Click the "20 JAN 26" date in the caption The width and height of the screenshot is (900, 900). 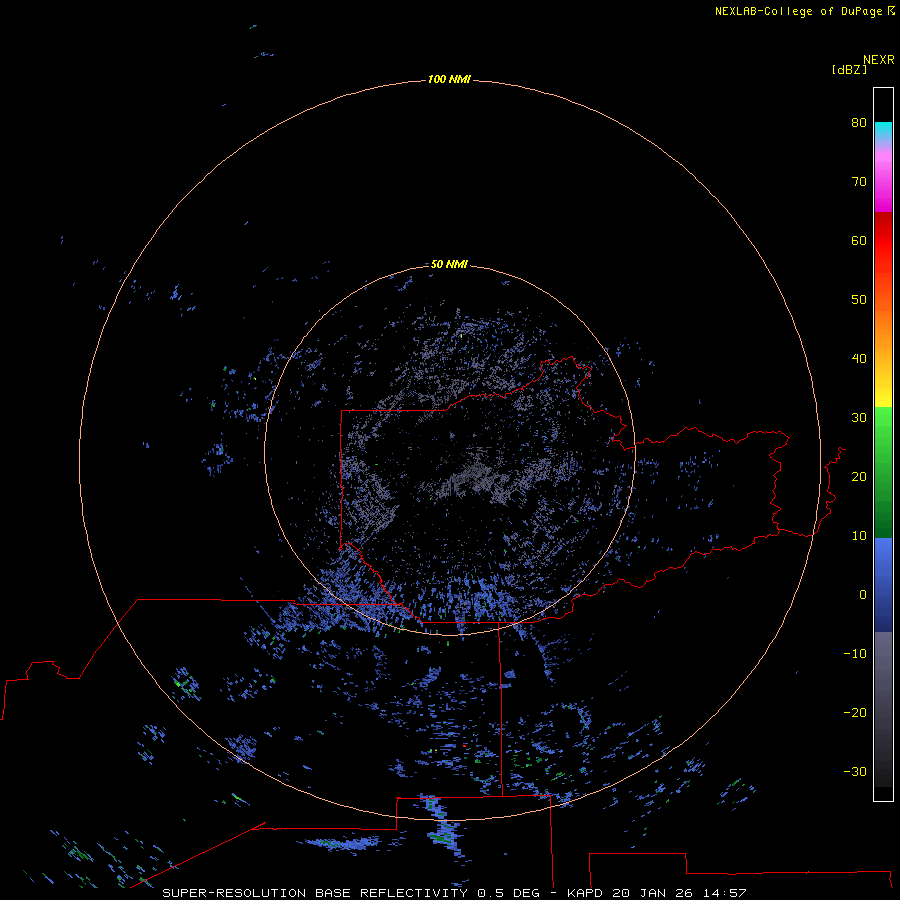[653, 893]
